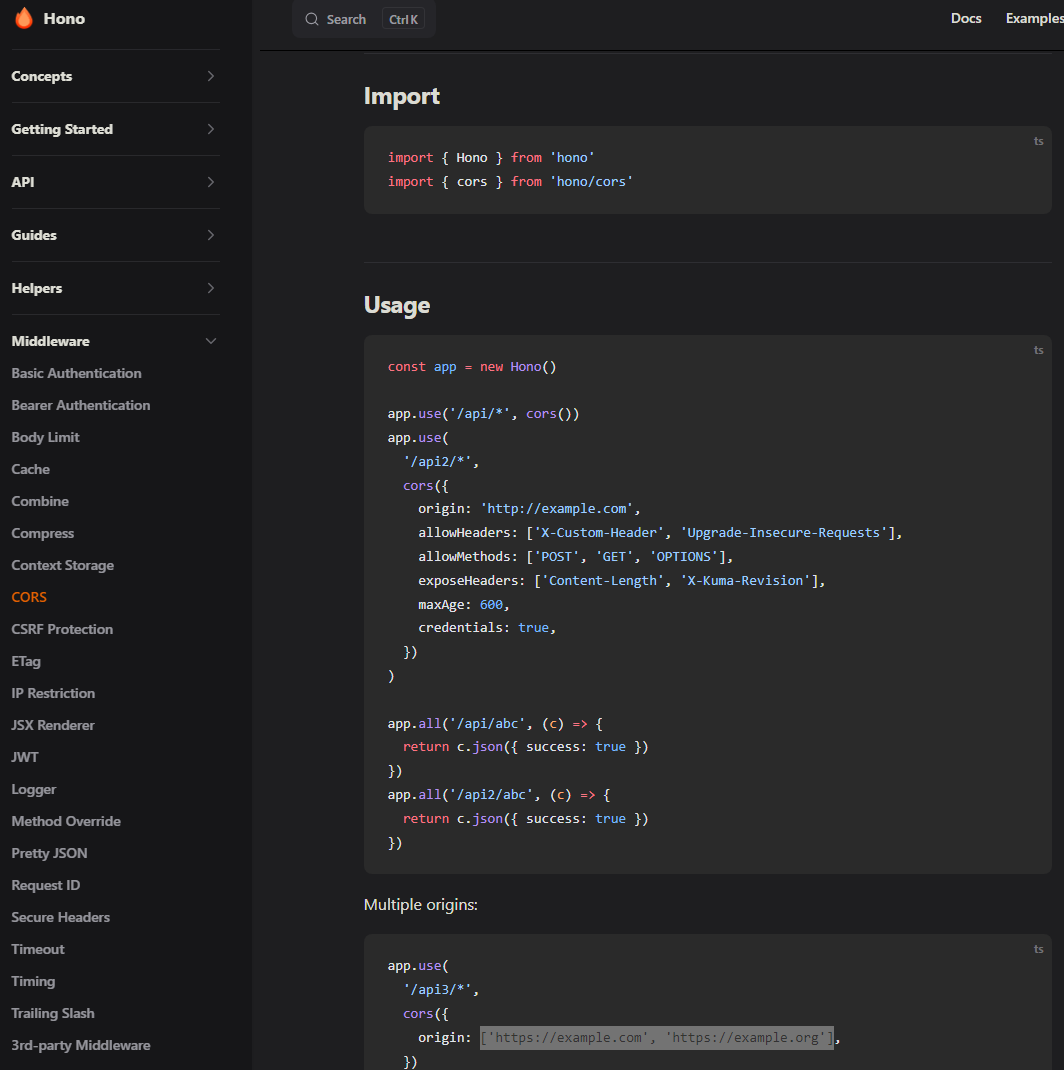Open the Pretty JSON page
1064x1070 pixels.
46,853
